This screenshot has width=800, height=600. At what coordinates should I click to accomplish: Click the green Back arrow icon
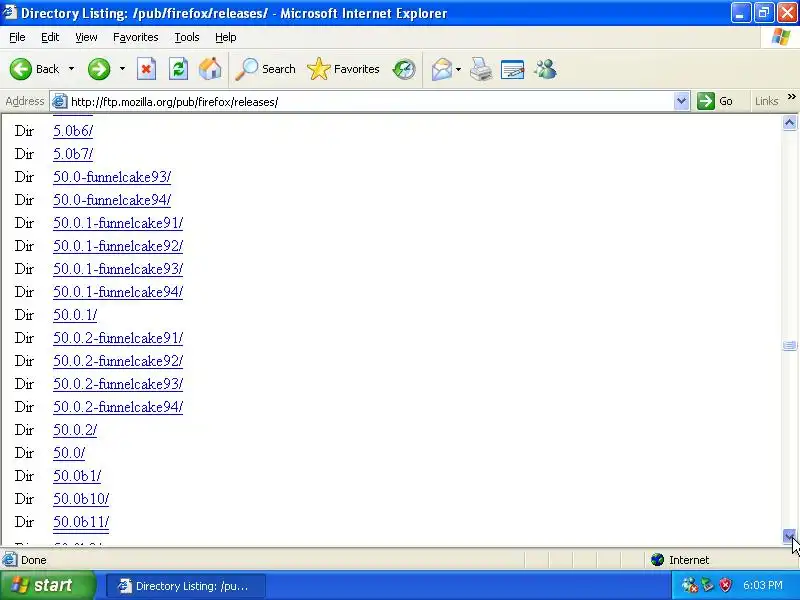21,69
